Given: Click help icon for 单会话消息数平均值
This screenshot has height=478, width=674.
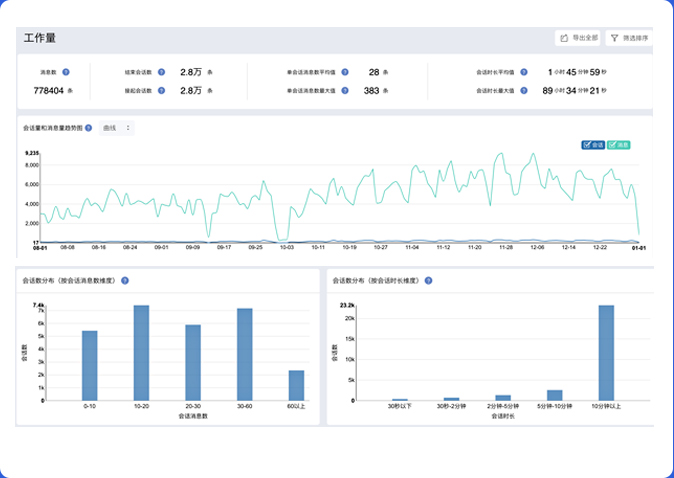Looking at the screenshot, I should click(344, 72).
